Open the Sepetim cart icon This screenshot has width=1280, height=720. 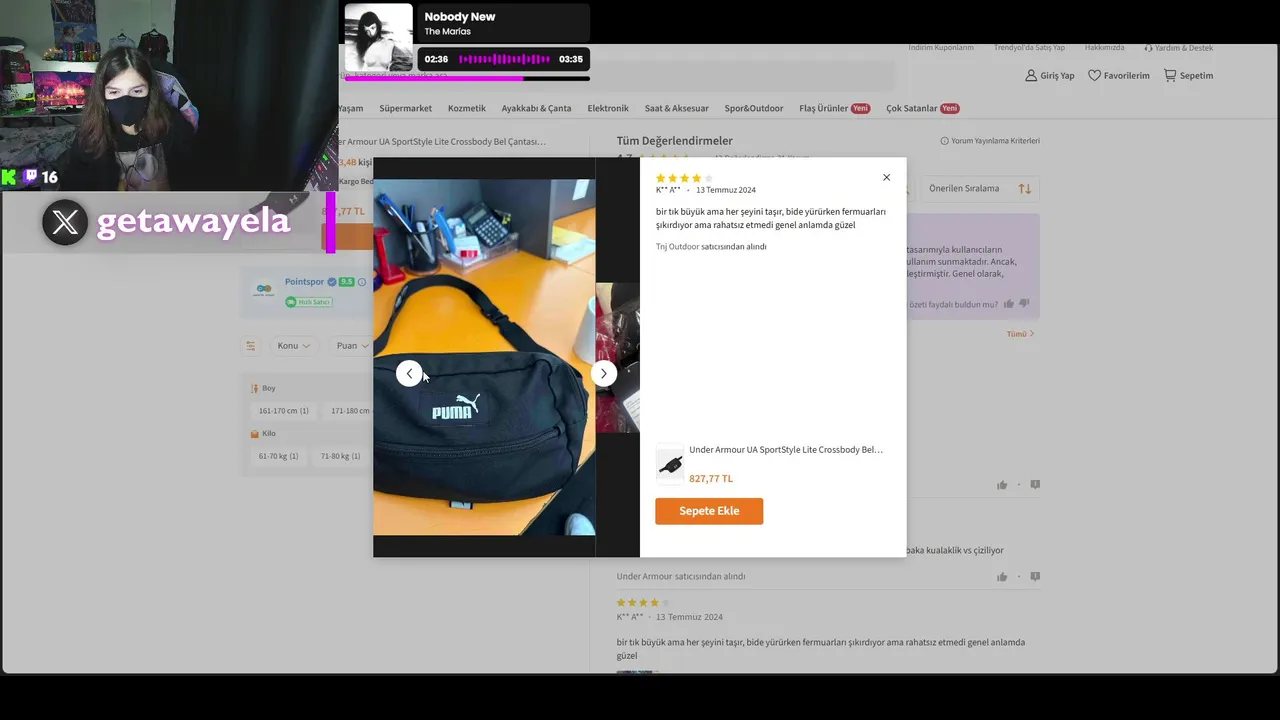[x=1170, y=75]
